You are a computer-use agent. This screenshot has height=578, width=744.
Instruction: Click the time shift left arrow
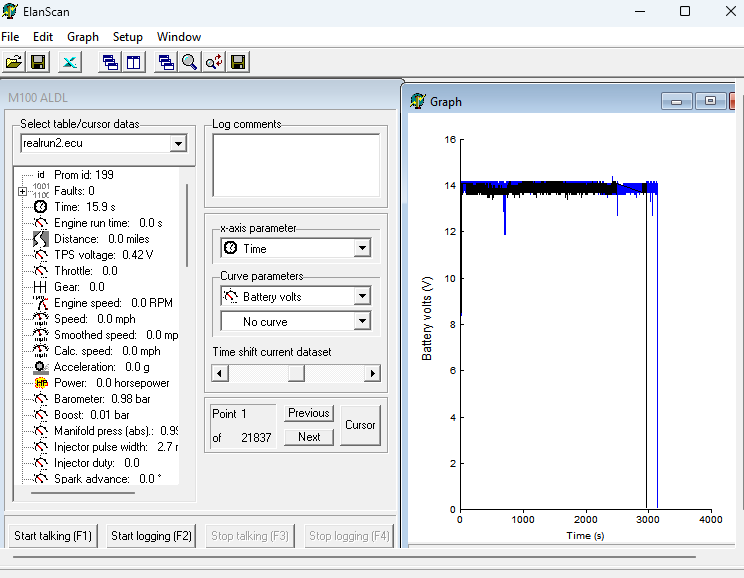click(x=219, y=373)
